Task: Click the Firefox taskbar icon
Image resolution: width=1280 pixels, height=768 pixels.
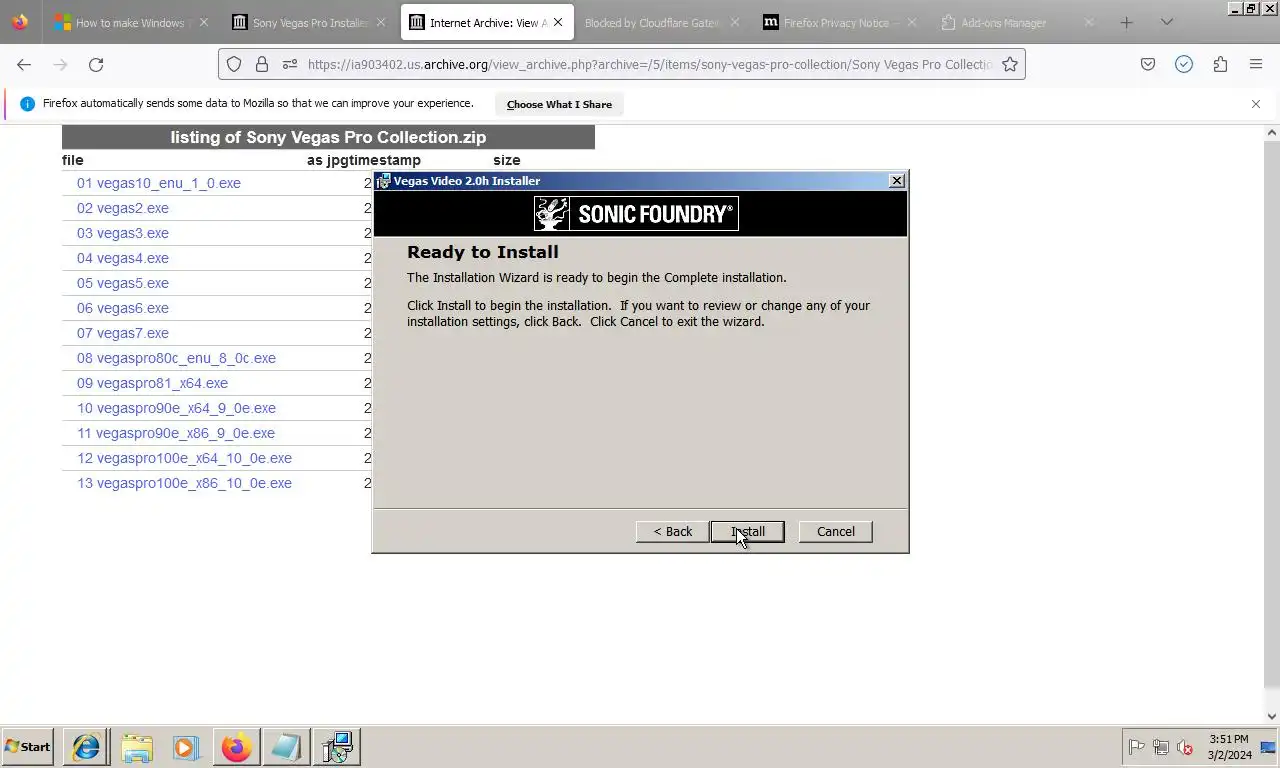Action: click(236, 746)
